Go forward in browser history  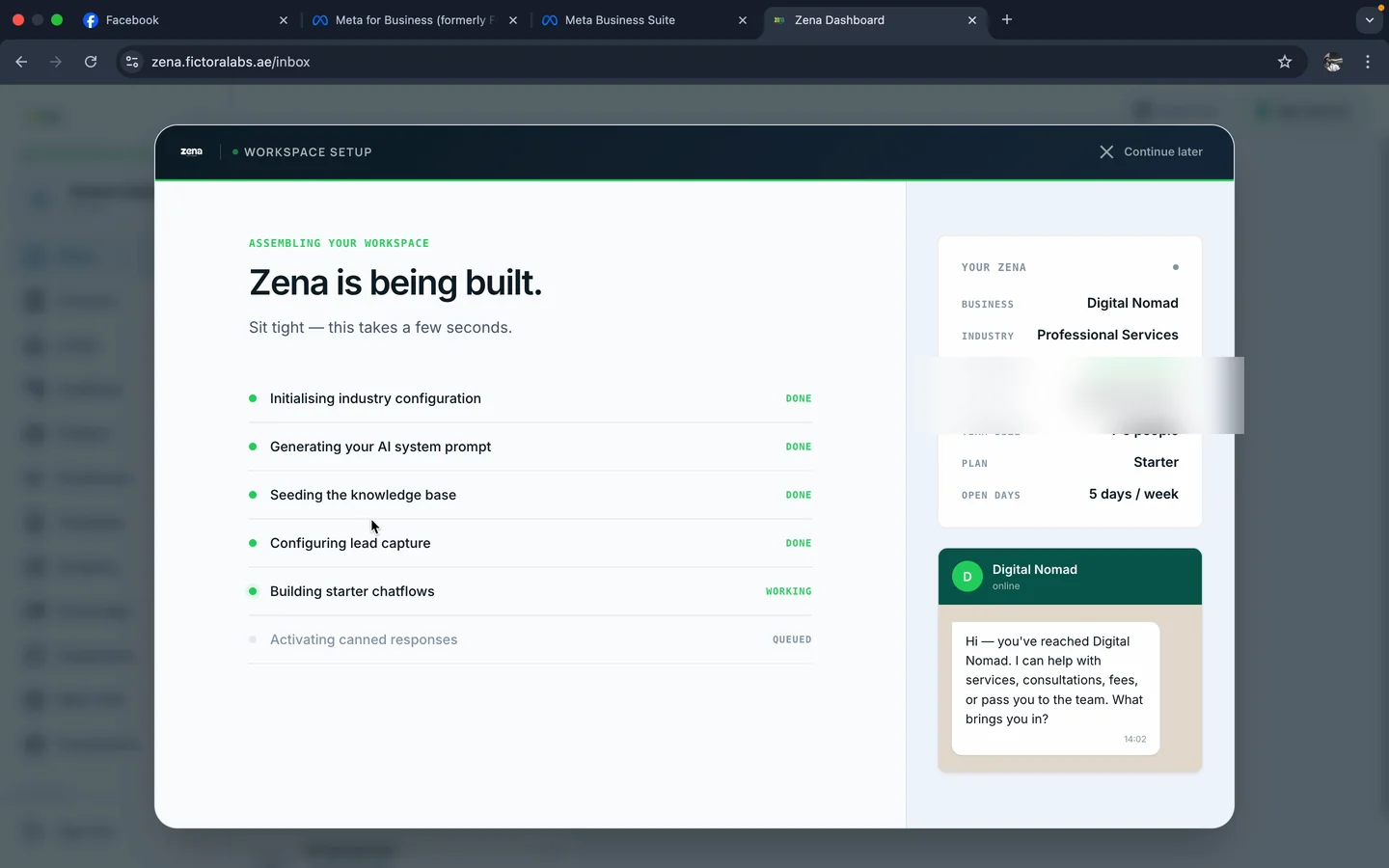(56, 62)
